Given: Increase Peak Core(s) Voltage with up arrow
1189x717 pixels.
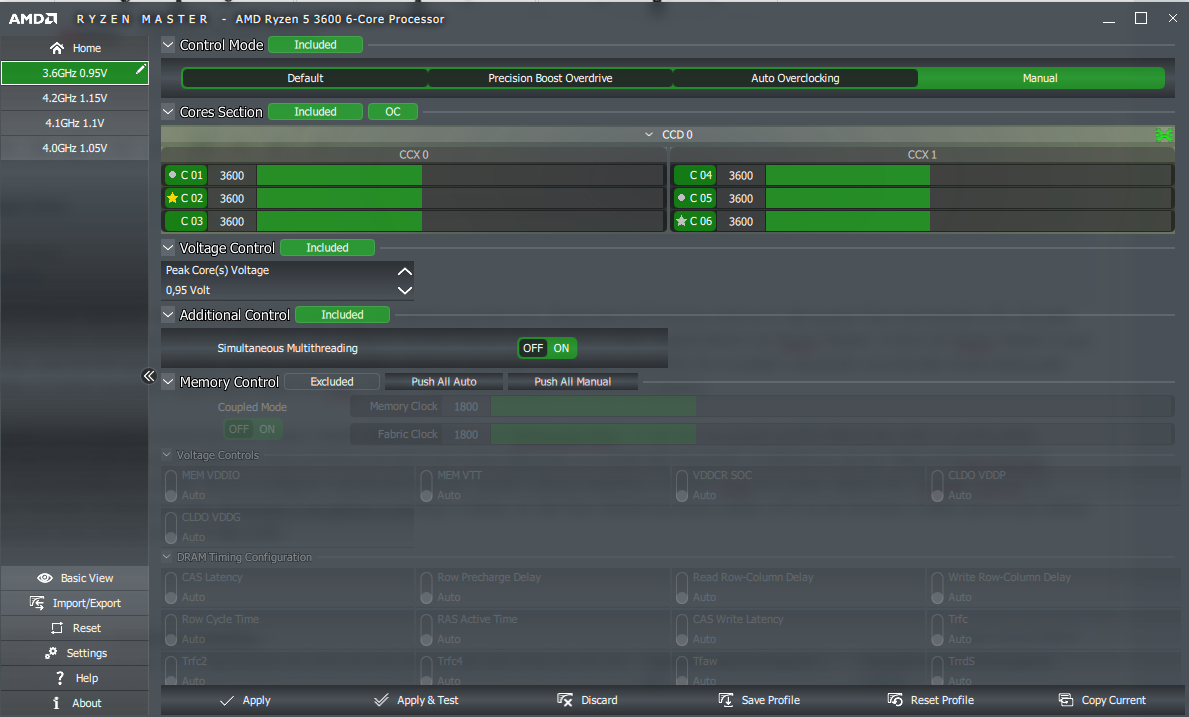Looking at the screenshot, I should (x=405, y=271).
